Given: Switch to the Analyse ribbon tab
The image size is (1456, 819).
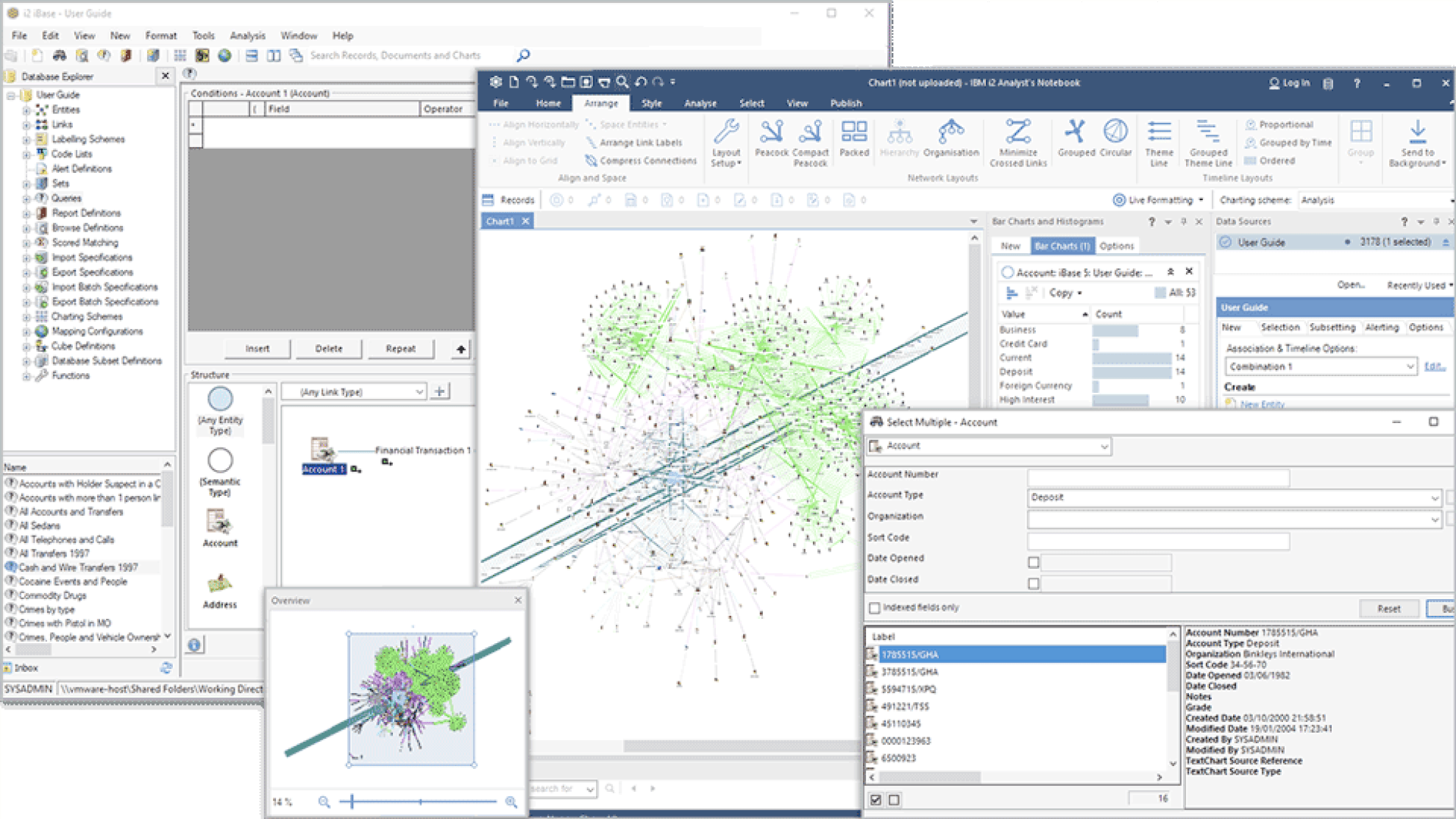Looking at the screenshot, I should click(x=700, y=103).
